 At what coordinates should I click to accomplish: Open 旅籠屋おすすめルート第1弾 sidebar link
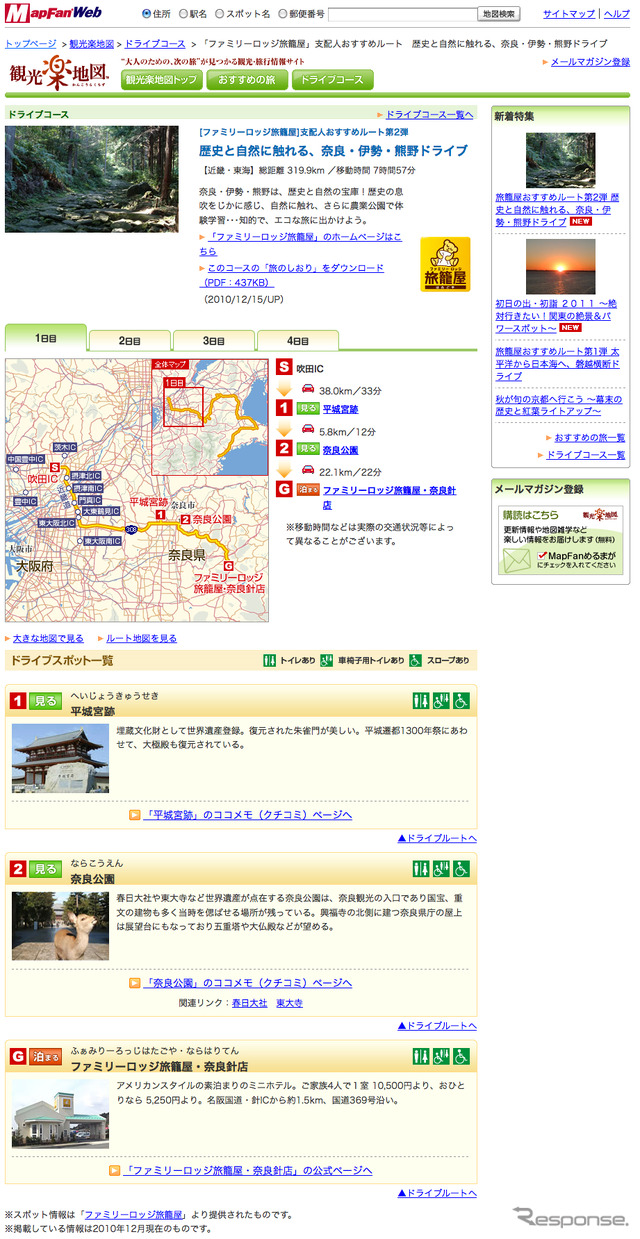tap(559, 364)
